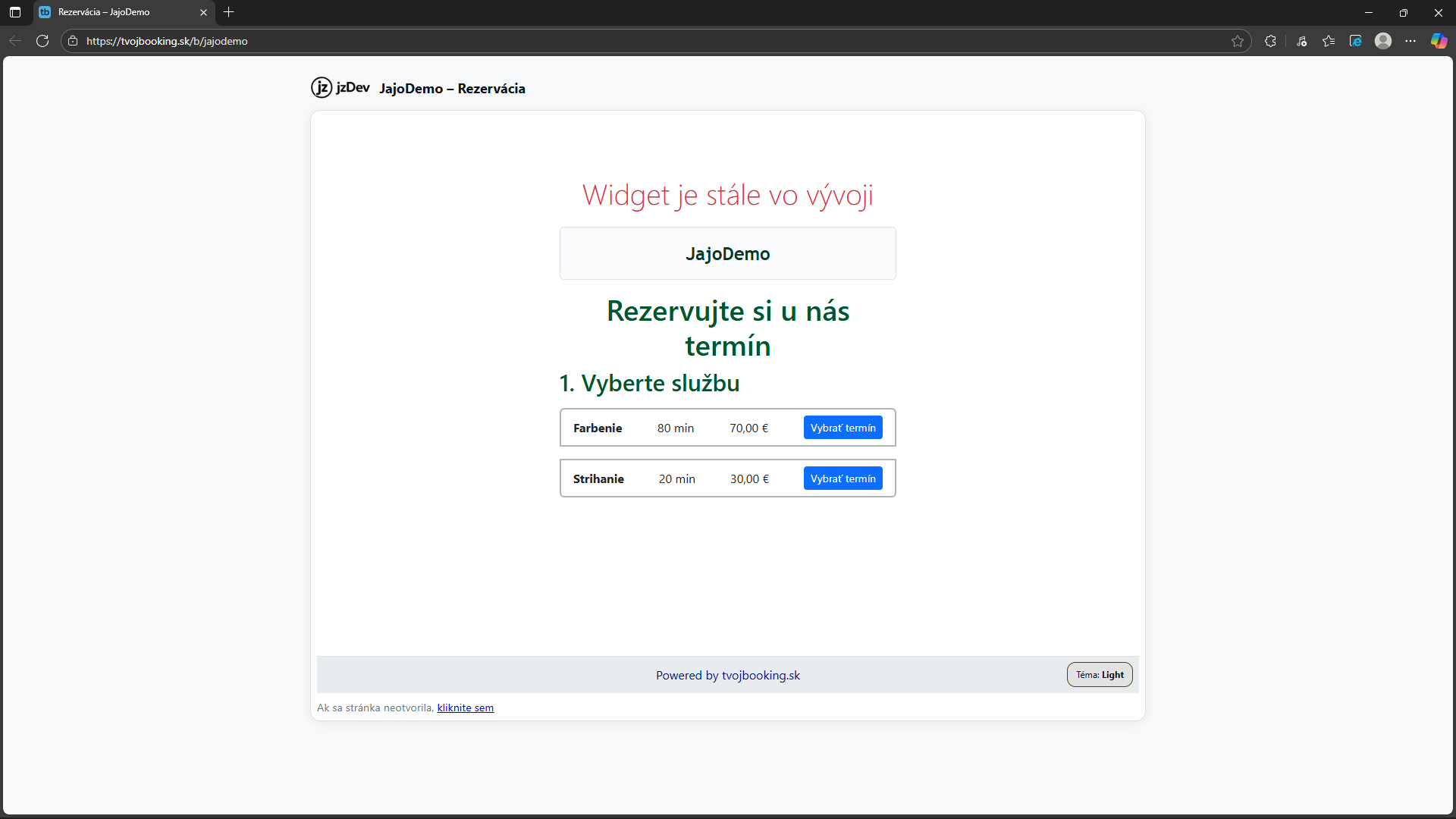Open the tab actions menu icon
The image size is (1456, 819).
click(15, 12)
